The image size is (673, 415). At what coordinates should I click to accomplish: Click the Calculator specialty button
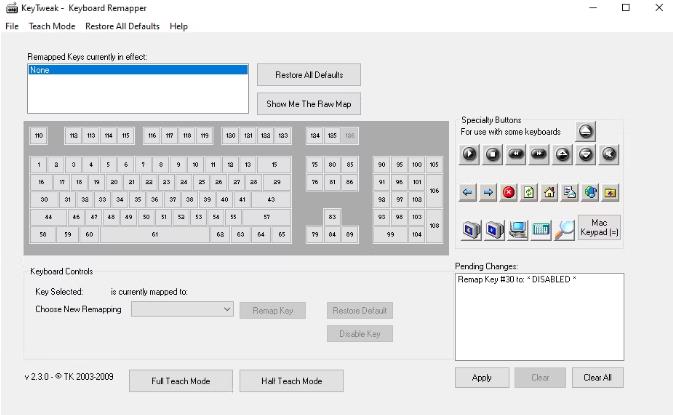click(541, 230)
